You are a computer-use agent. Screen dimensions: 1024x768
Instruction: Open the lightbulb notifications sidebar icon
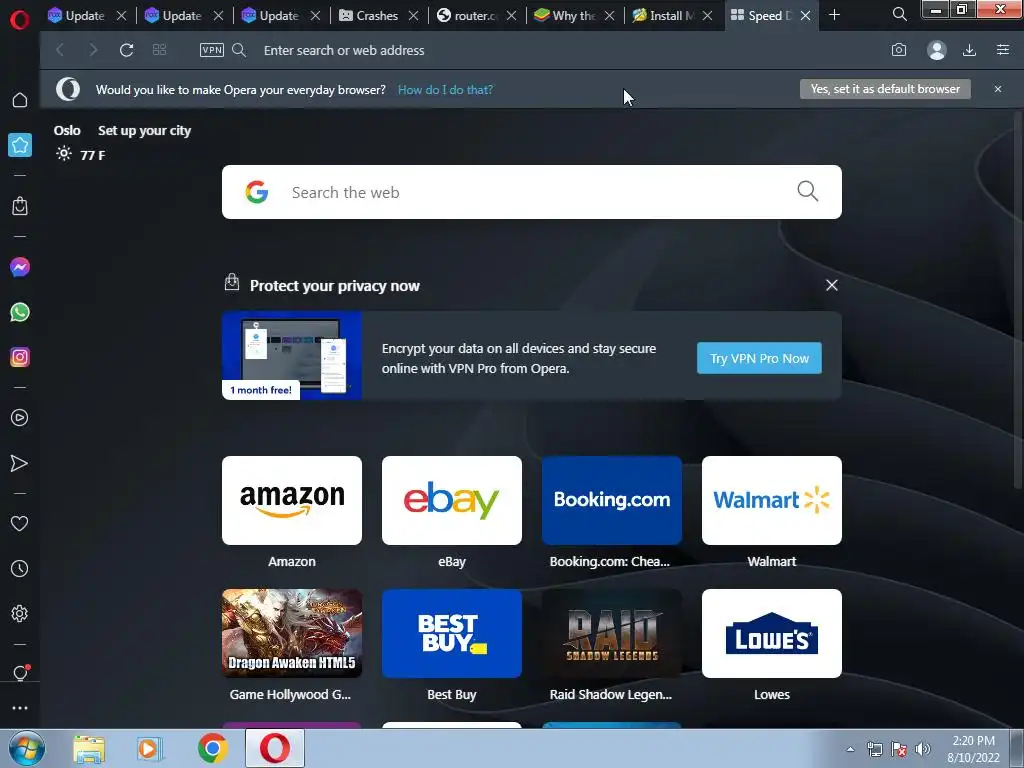point(20,673)
